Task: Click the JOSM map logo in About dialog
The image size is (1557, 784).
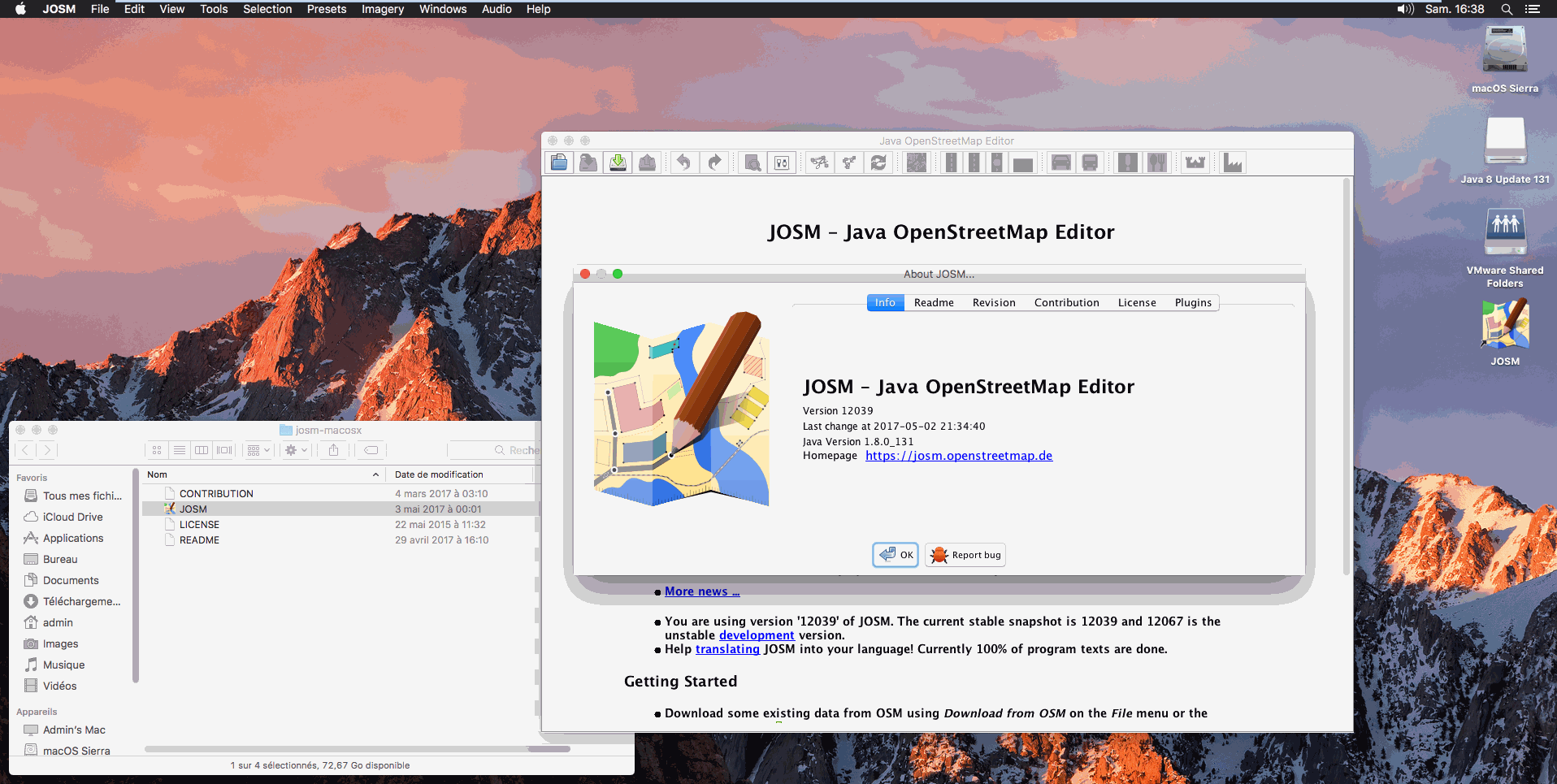Action: coord(681,409)
